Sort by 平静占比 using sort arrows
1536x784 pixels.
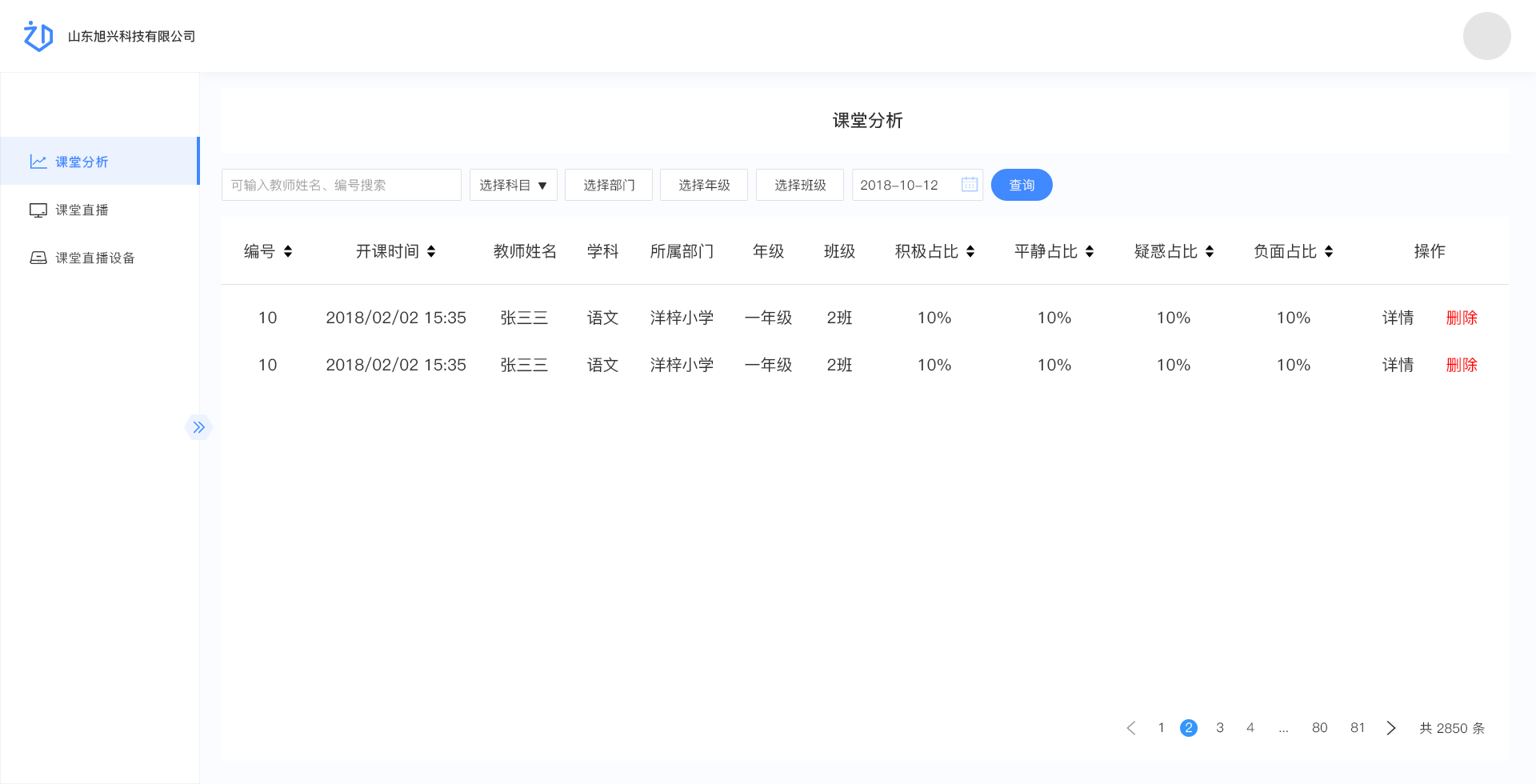coord(1090,251)
